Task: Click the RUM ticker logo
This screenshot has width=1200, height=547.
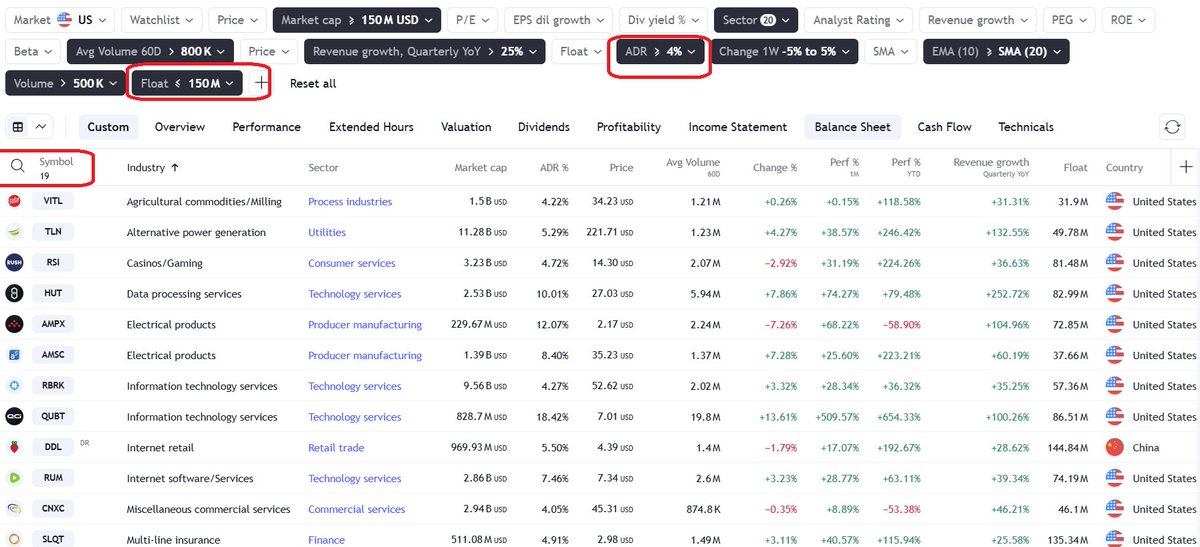Action: 15,478
